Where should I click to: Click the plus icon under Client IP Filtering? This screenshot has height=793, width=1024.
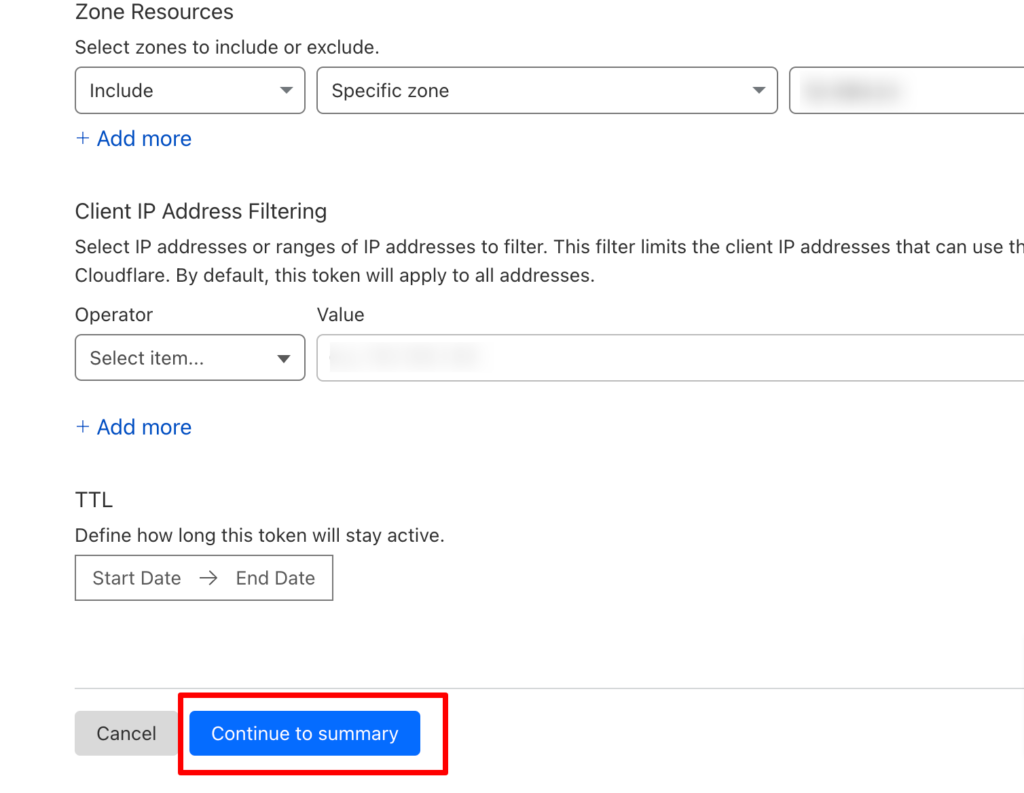[82, 427]
